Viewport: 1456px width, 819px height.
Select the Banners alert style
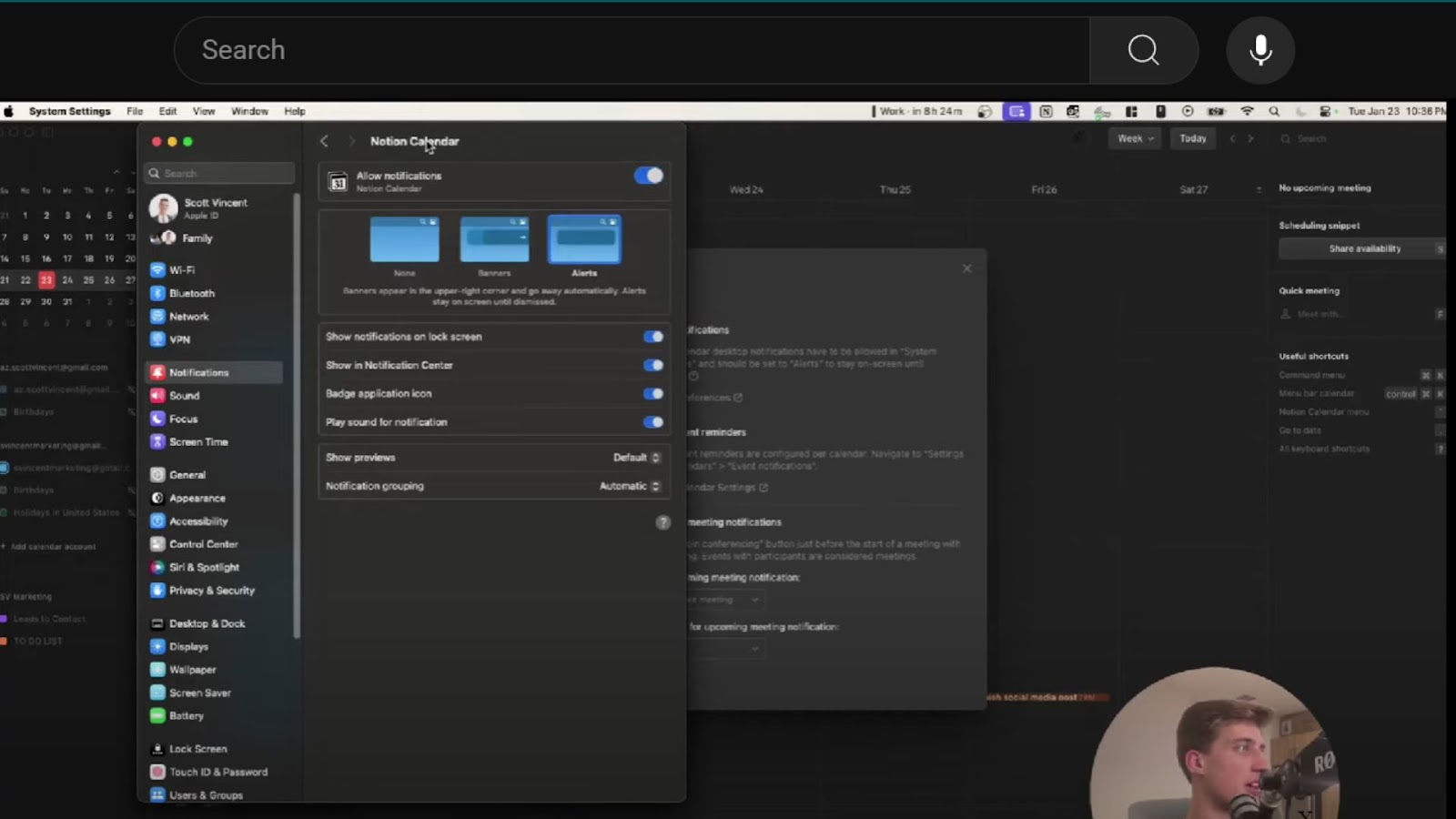click(x=494, y=247)
